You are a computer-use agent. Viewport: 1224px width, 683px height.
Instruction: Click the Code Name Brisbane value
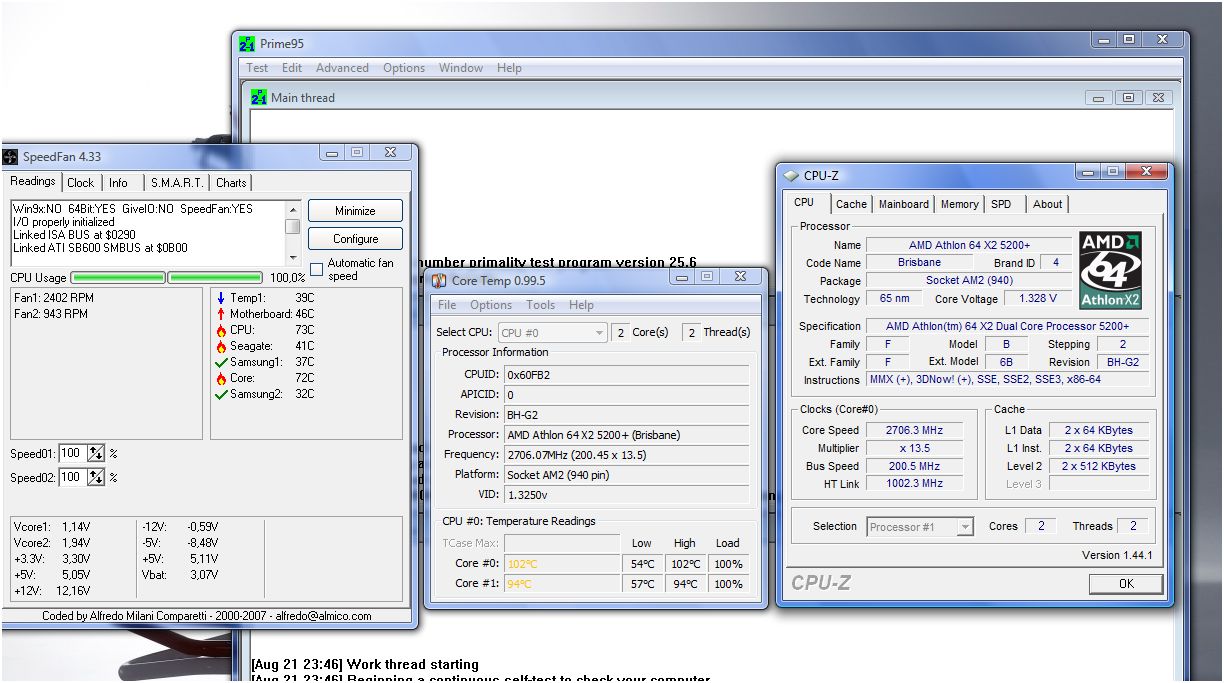(x=919, y=263)
